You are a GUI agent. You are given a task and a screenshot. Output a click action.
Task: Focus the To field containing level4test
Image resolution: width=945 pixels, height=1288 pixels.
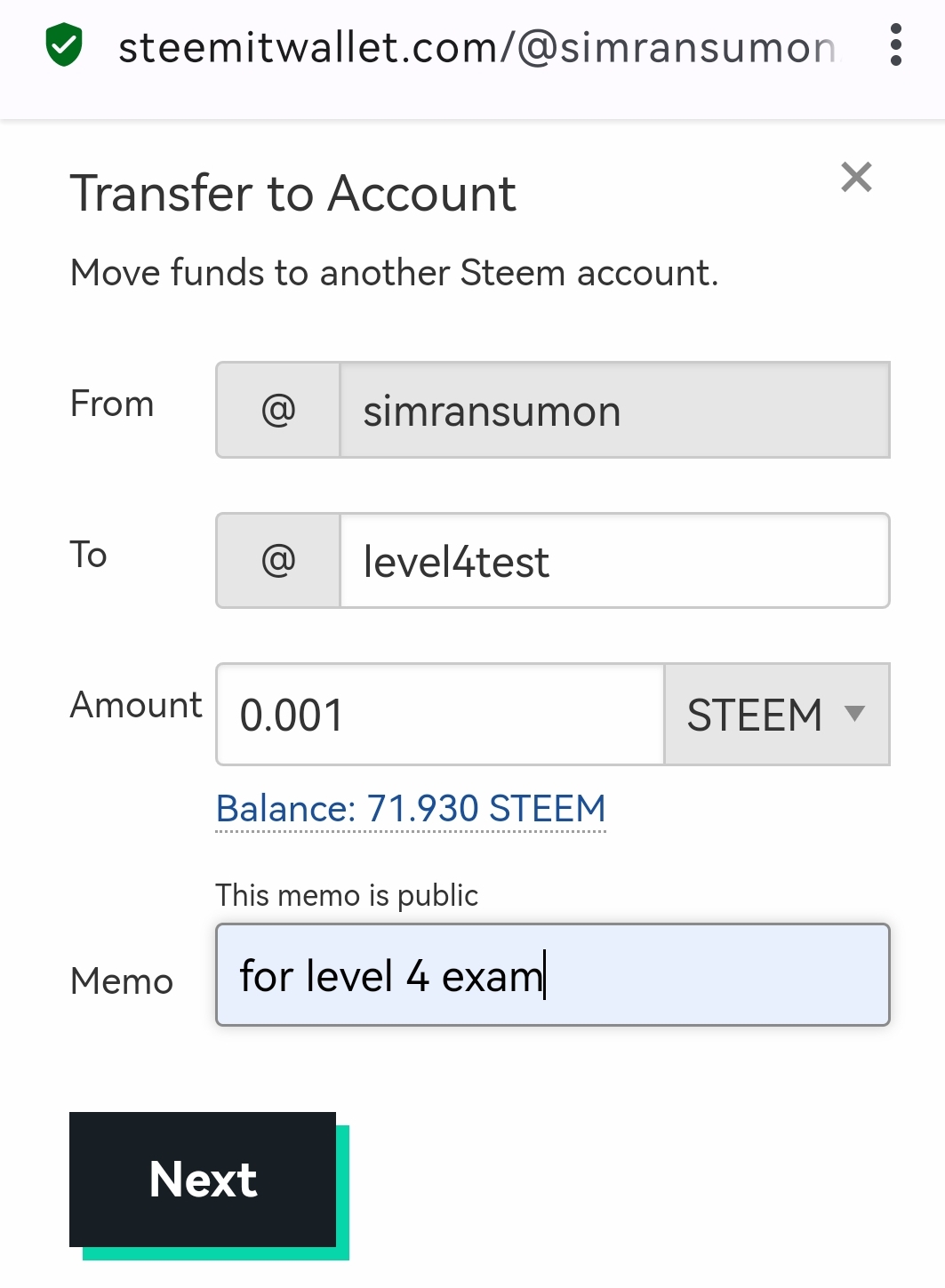[x=613, y=561]
